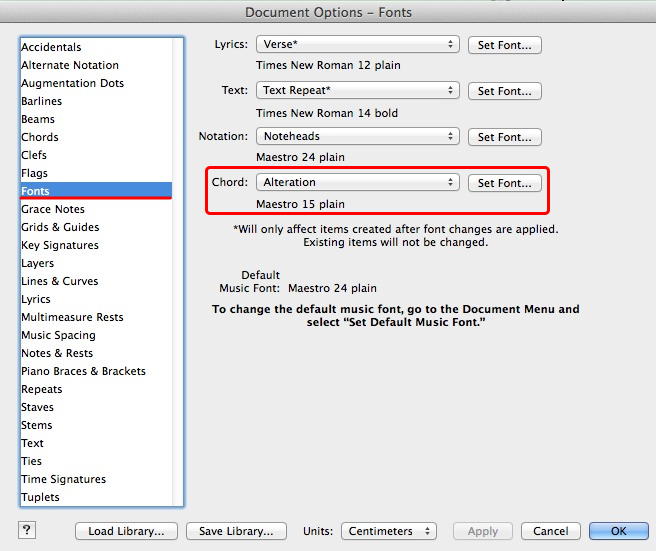Screen dimensions: 656x551
Task: Select Grace Notes category
Action: [53, 209]
